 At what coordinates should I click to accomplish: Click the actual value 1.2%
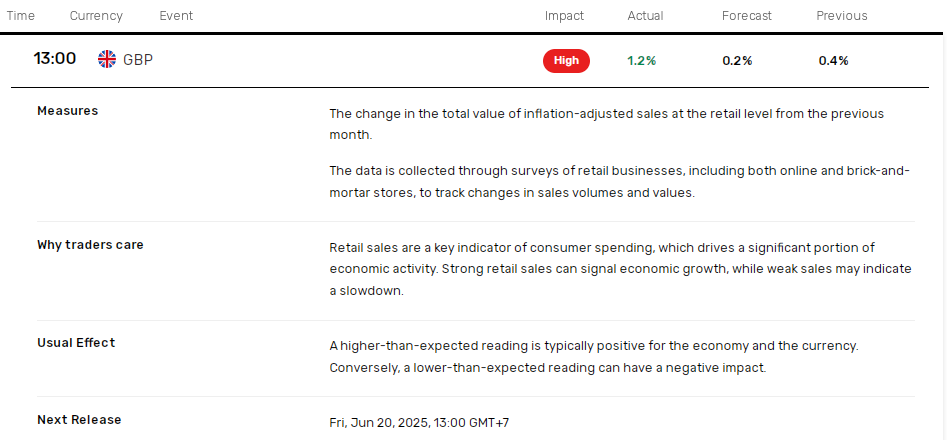(641, 60)
